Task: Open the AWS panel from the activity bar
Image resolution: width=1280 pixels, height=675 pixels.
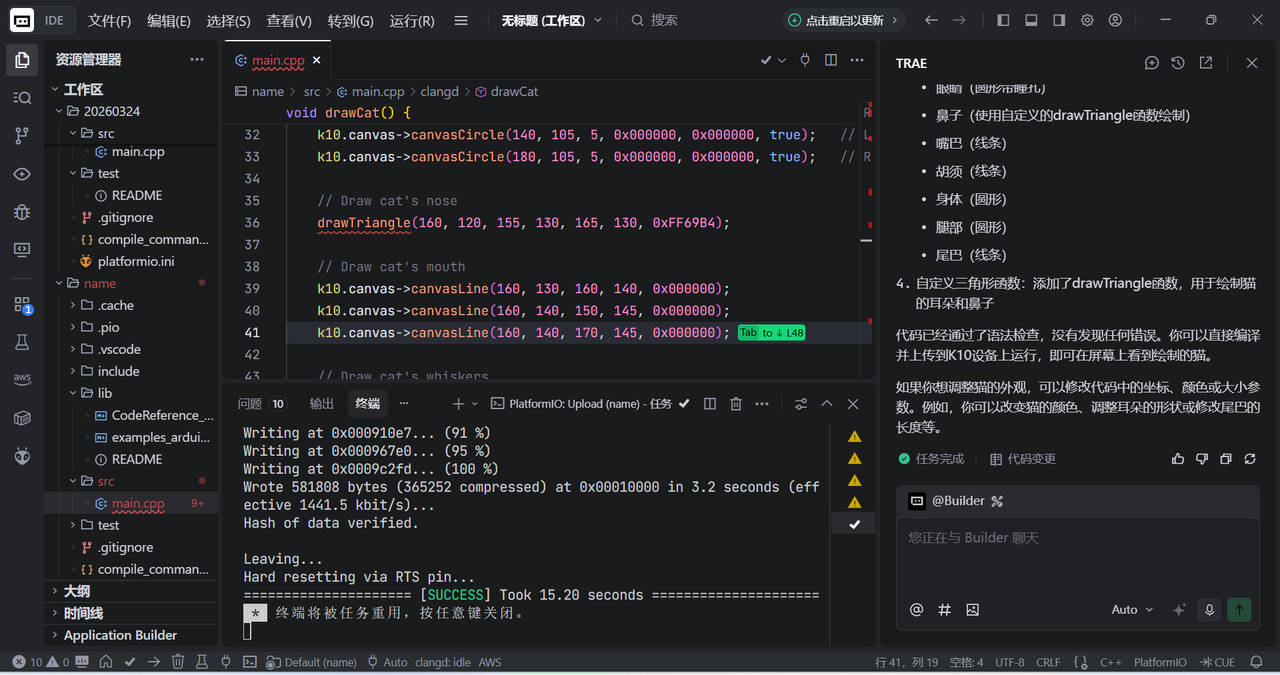Action: pyautogui.click(x=21, y=378)
